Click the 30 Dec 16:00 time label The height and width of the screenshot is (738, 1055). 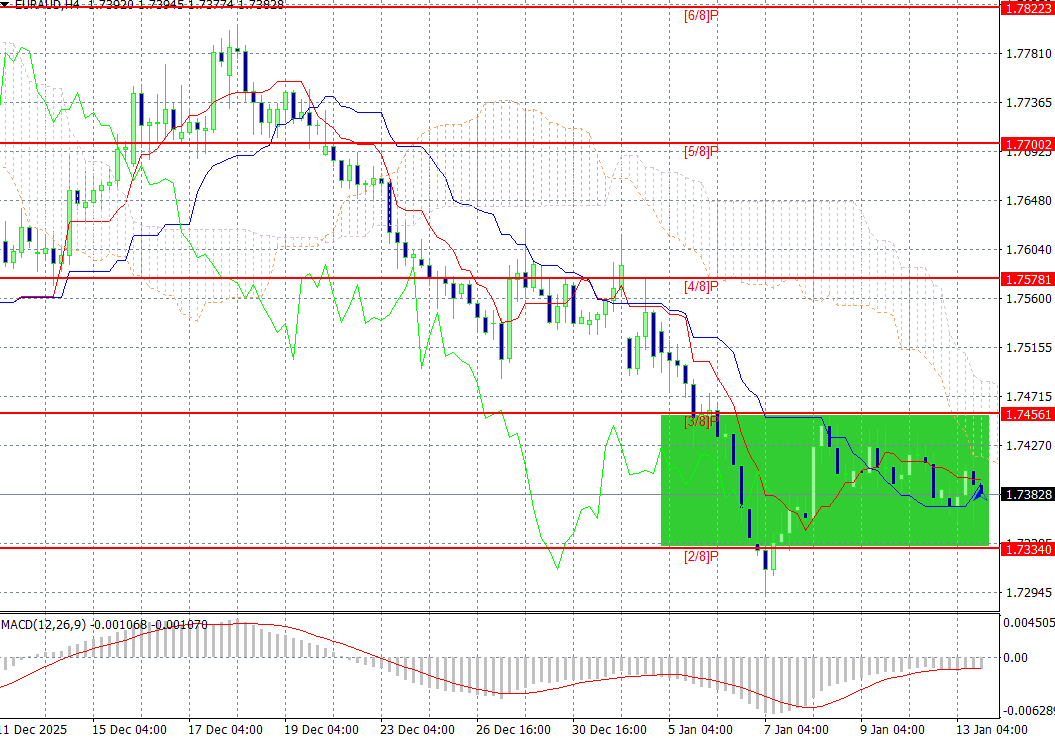[x=610, y=730]
